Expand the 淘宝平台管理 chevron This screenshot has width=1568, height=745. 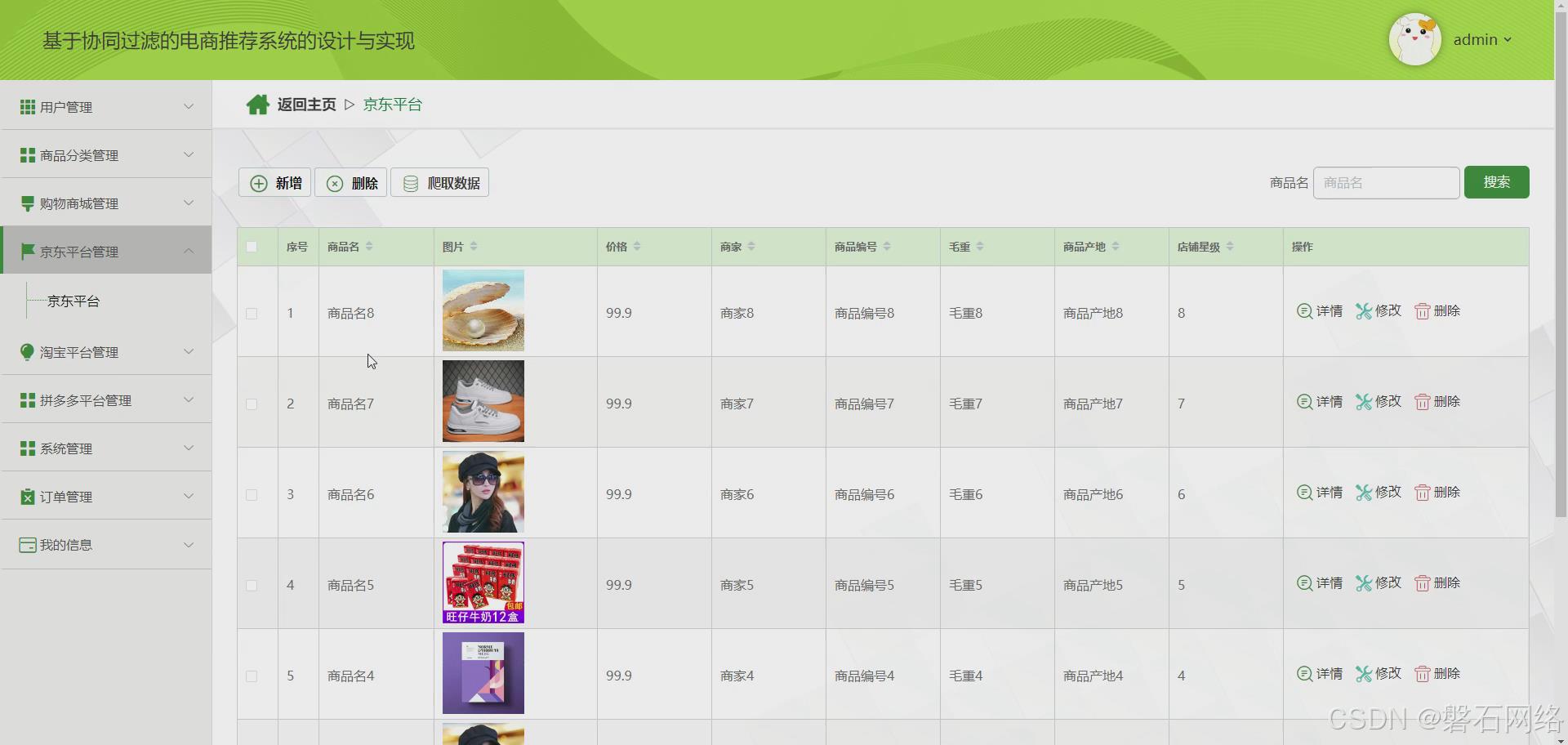pos(189,351)
